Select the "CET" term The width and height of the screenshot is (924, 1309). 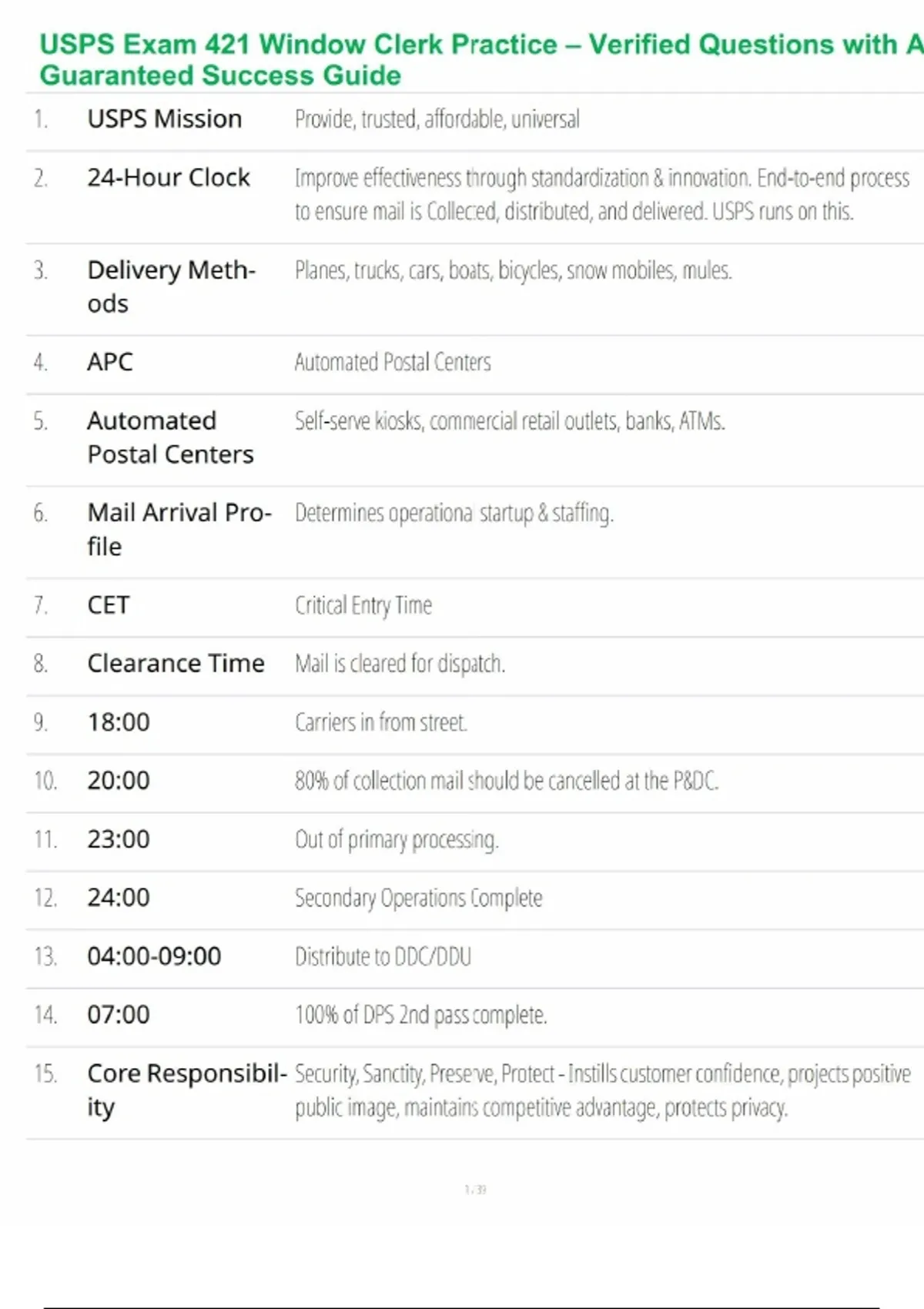coord(109,605)
